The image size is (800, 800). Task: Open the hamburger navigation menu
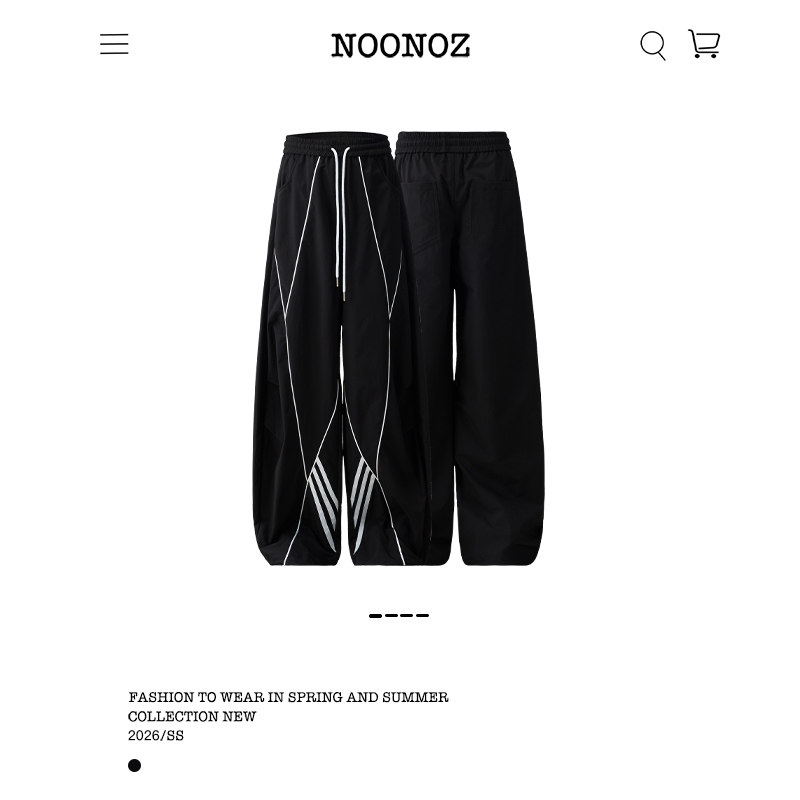tap(114, 44)
